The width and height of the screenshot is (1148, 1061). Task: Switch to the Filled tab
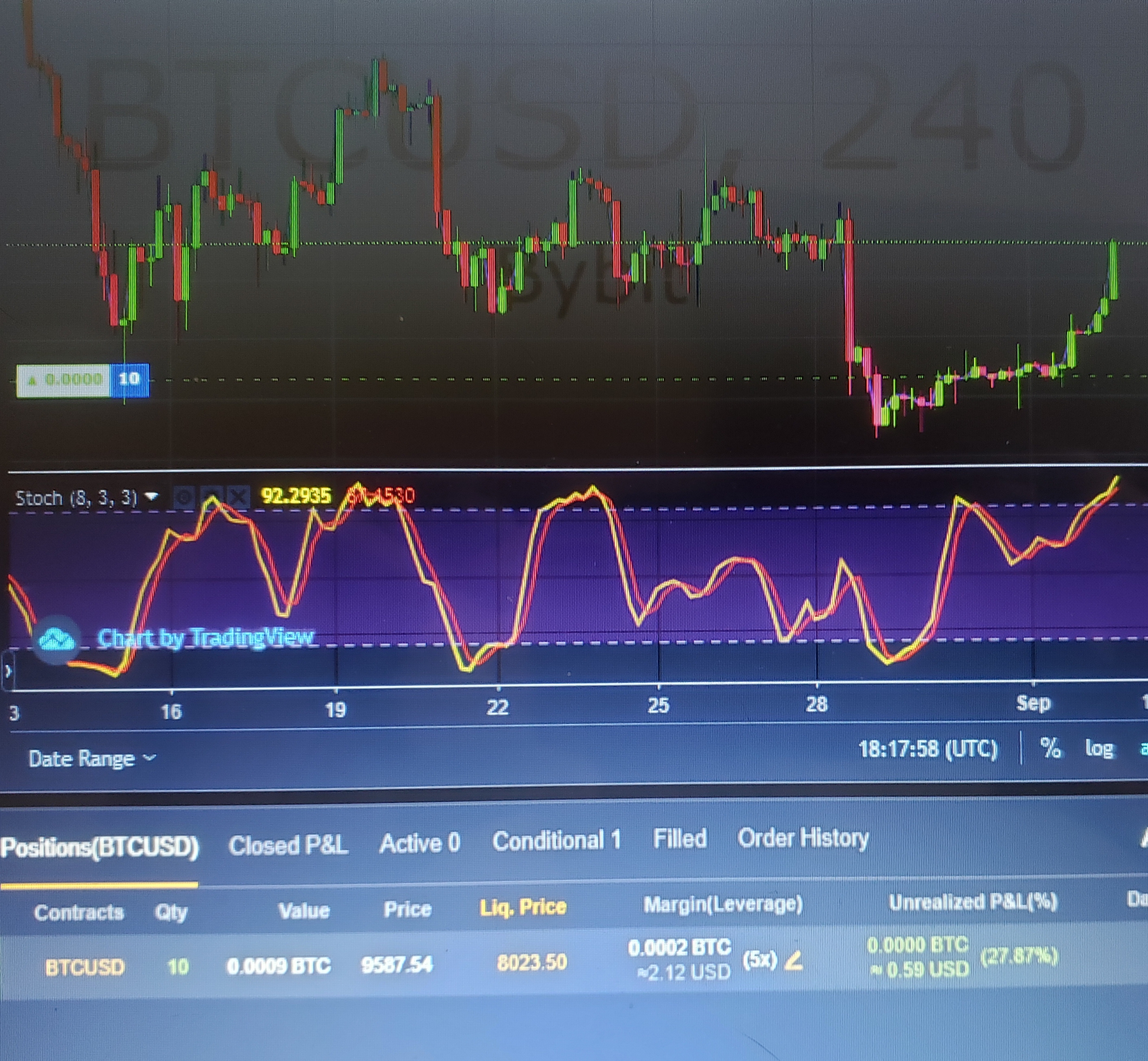[680, 839]
